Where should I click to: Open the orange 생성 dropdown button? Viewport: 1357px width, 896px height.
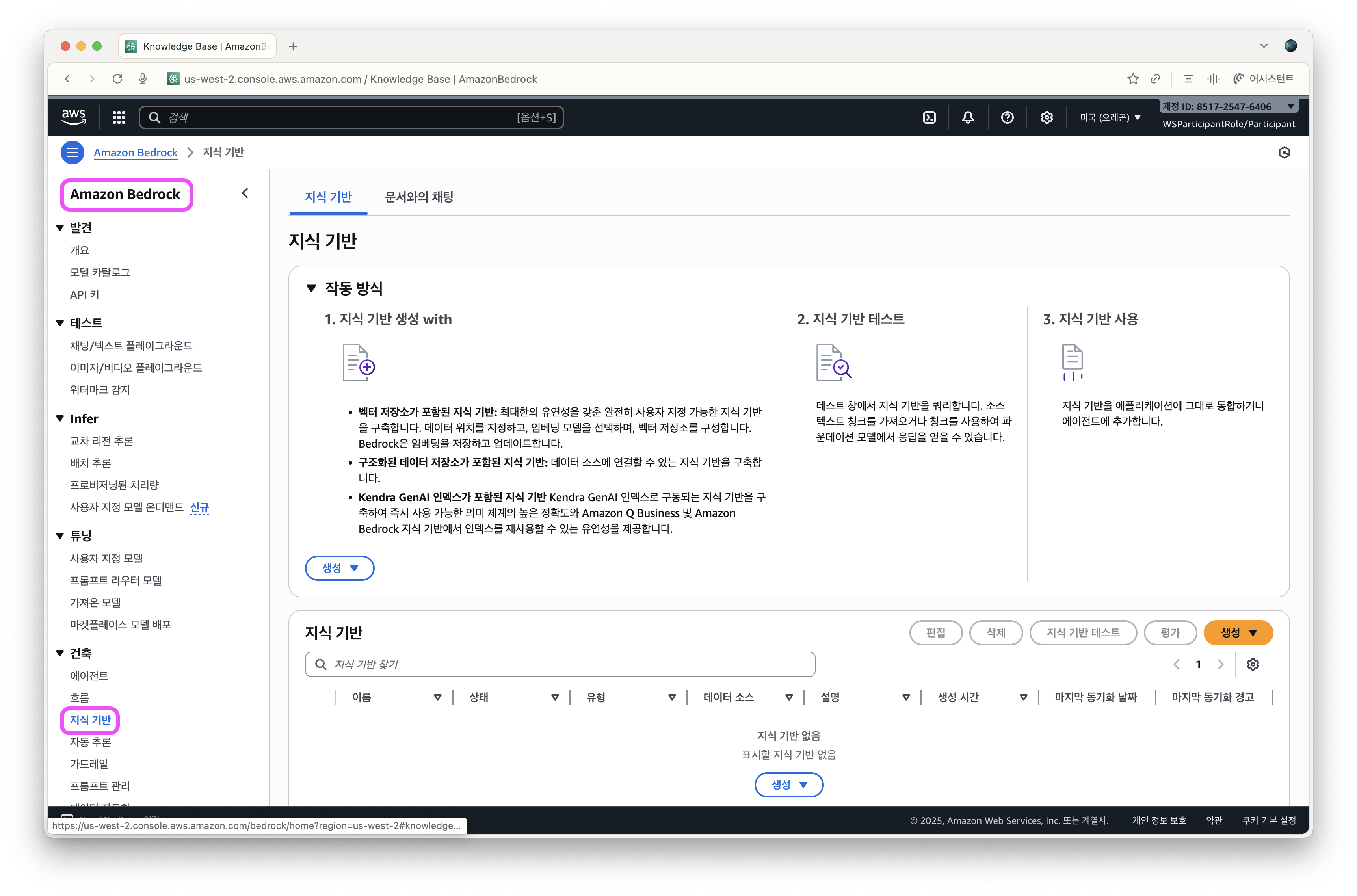[1238, 632]
